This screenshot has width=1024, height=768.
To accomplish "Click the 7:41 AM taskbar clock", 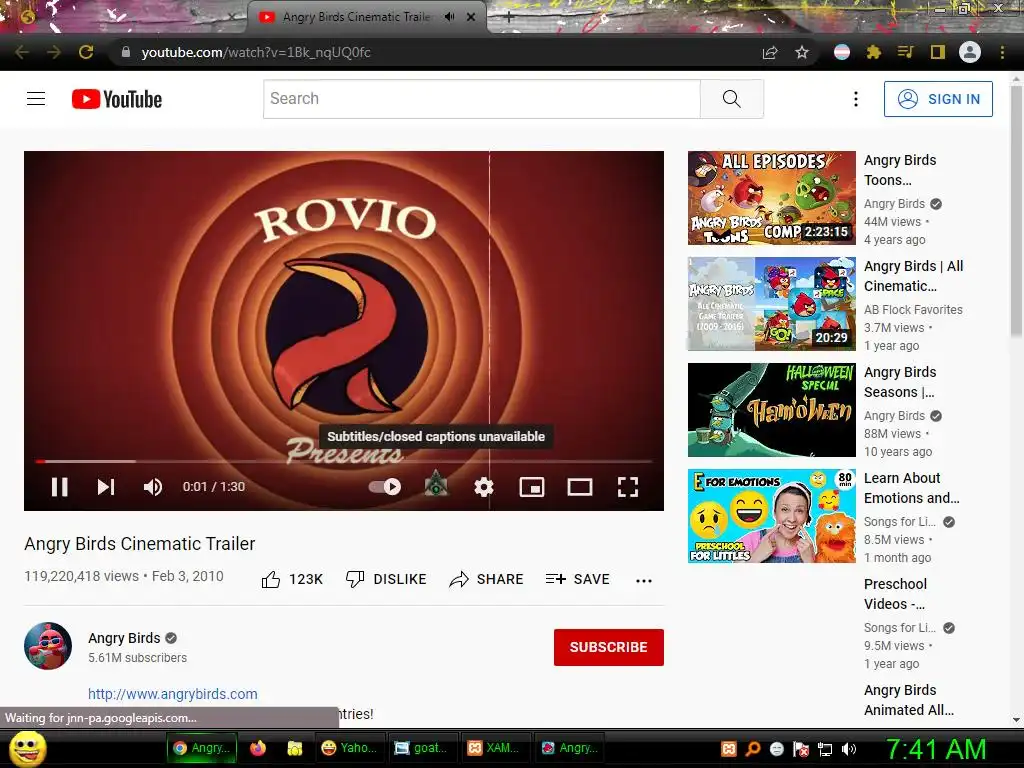I will [935, 749].
